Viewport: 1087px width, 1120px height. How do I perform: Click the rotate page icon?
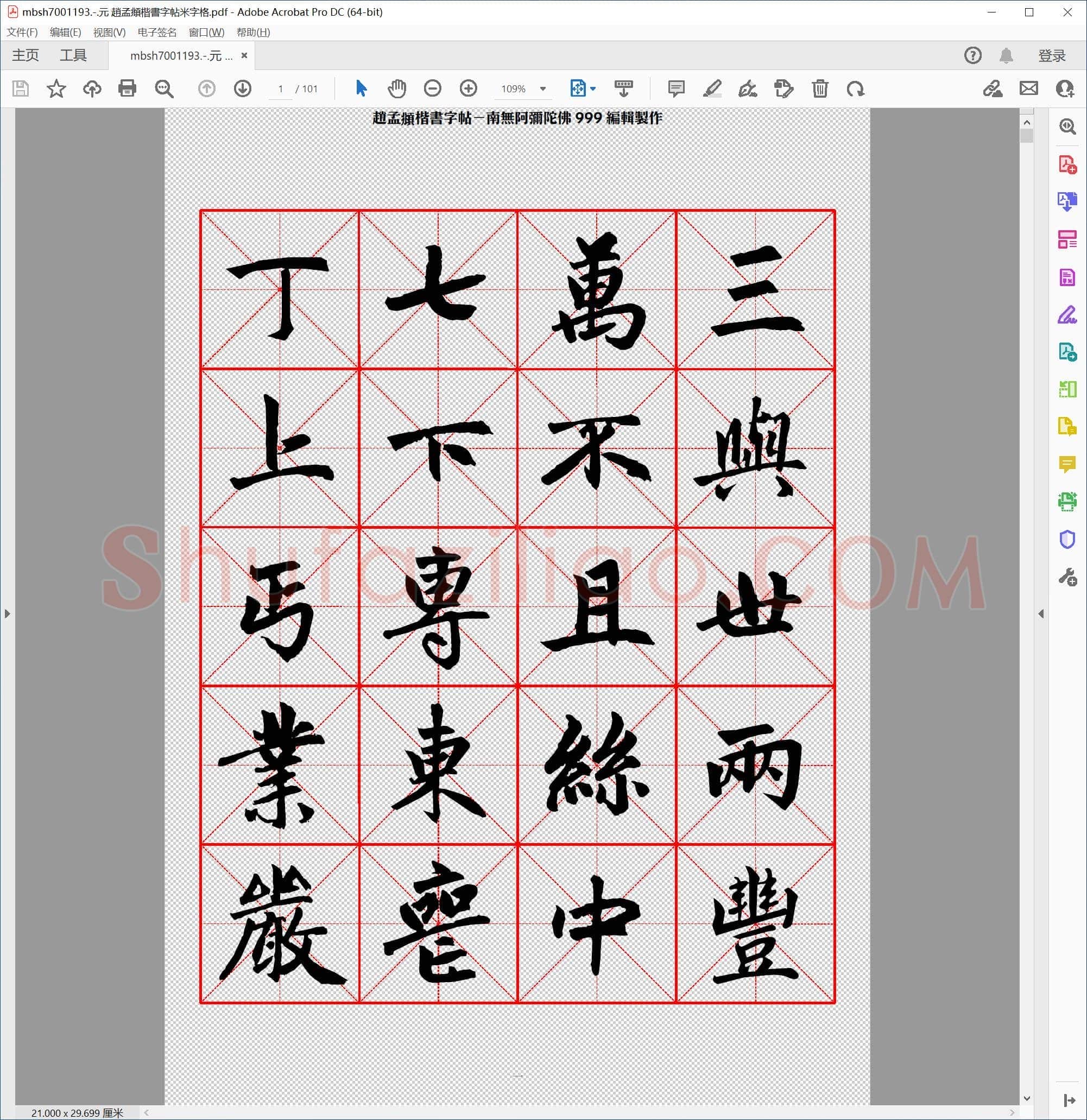coord(856,88)
